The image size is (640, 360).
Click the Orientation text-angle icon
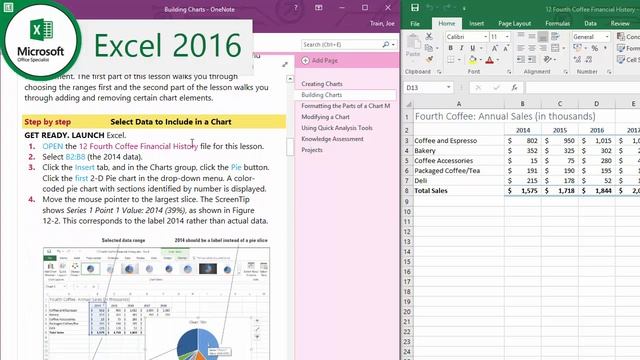click(547, 60)
